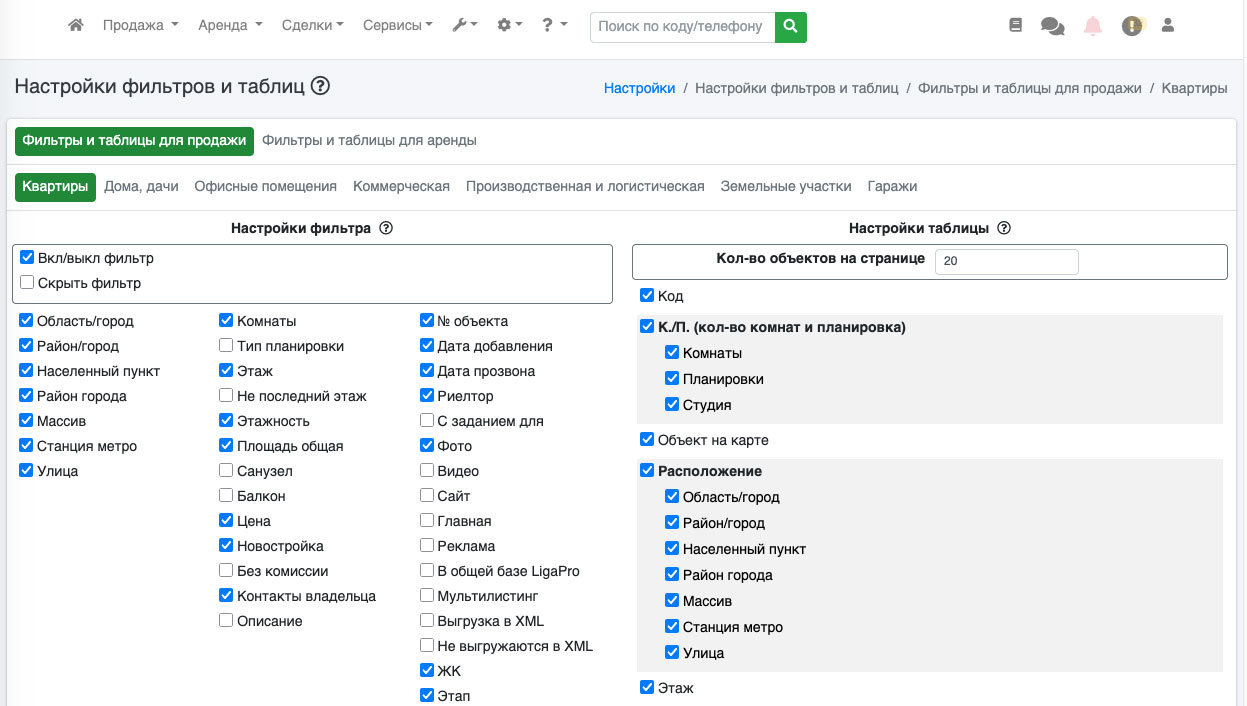1247x706 pixels.
Task: Expand the wrench tools dropdown
Action: [x=465, y=26]
